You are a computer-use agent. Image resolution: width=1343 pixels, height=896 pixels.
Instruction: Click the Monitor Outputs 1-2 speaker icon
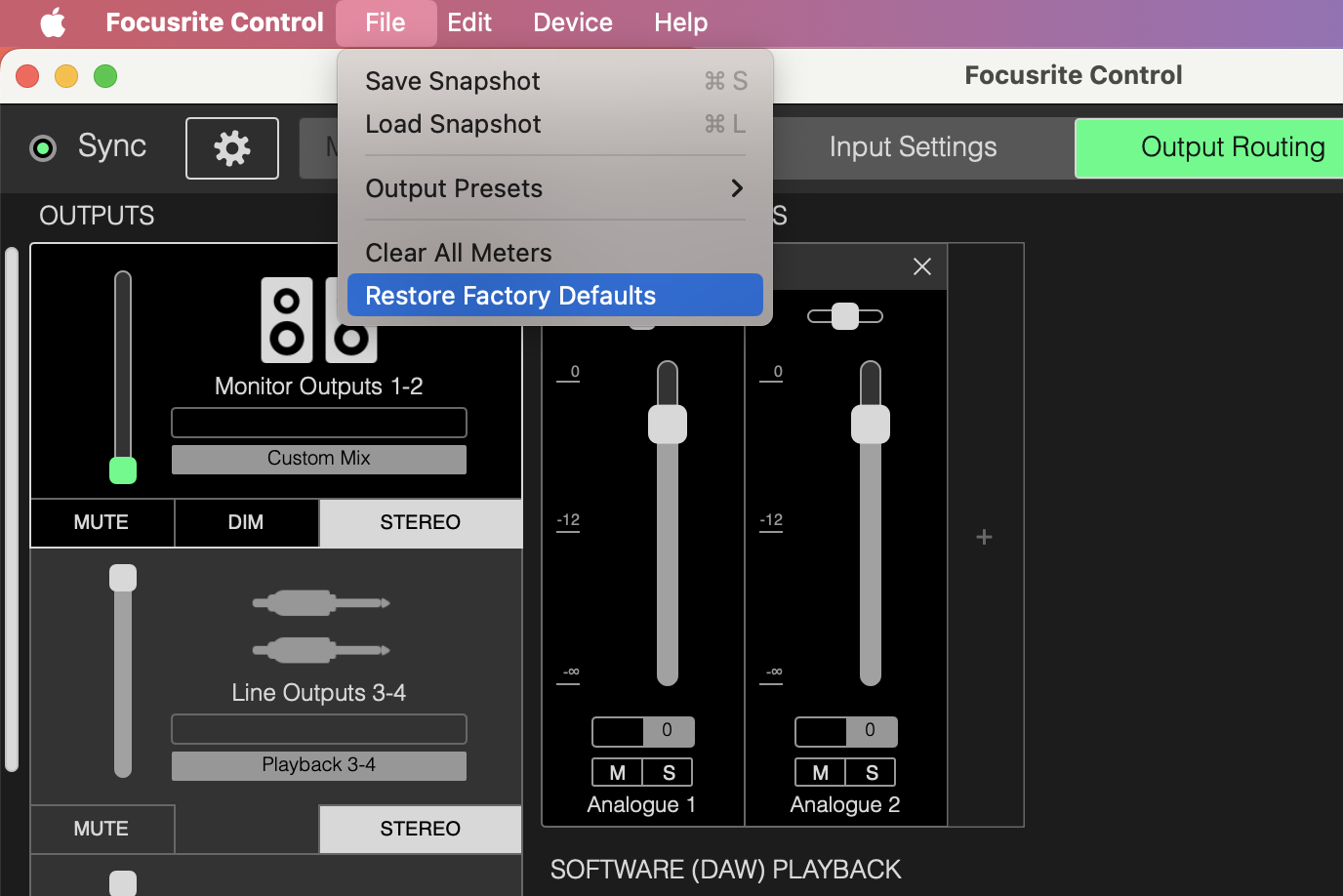[x=318, y=320]
